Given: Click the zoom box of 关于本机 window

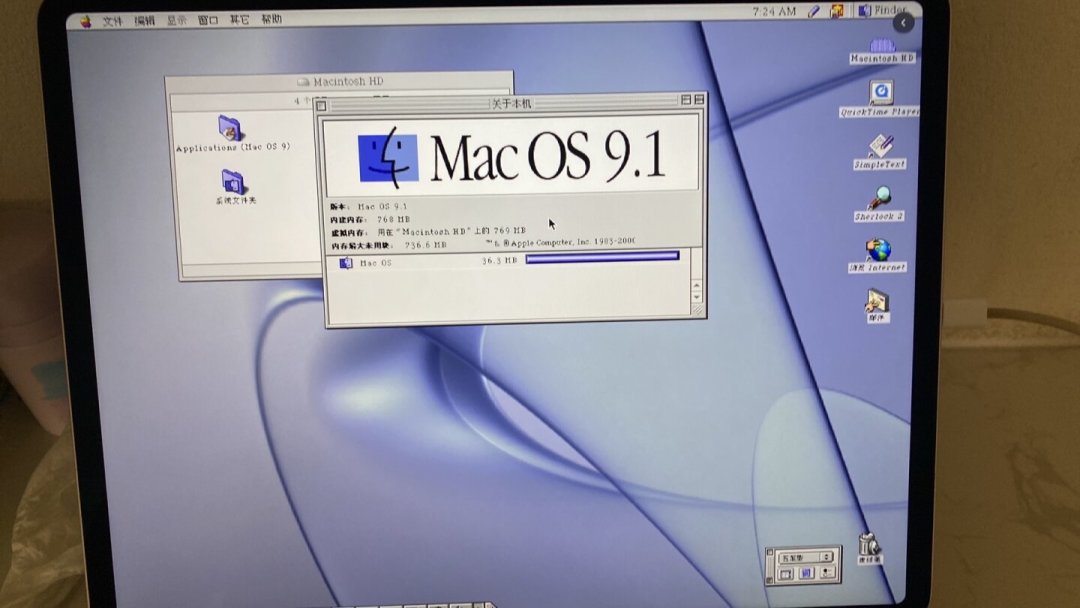Looking at the screenshot, I should (x=686, y=100).
